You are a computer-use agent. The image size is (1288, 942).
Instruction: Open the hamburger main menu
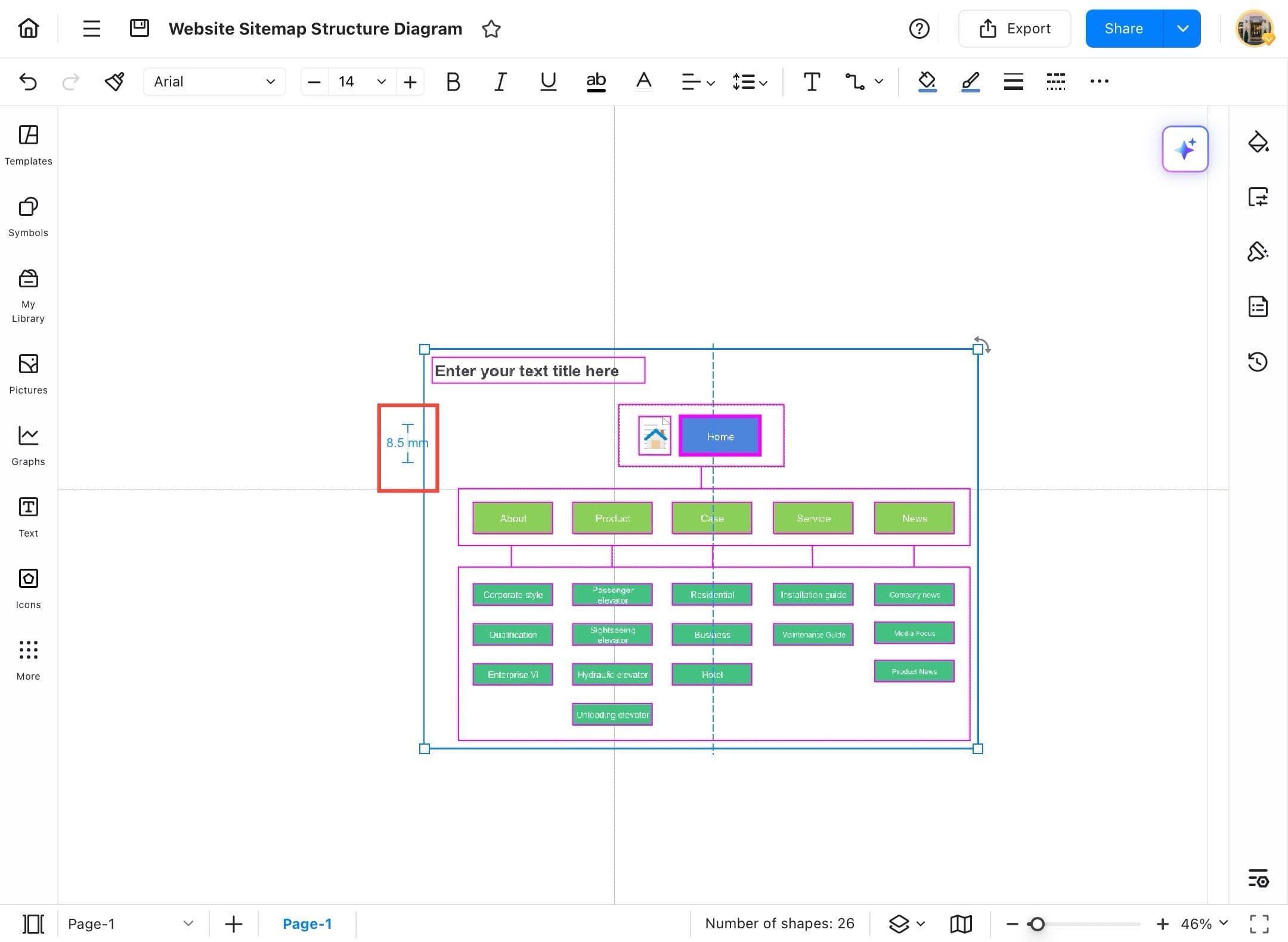91,29
